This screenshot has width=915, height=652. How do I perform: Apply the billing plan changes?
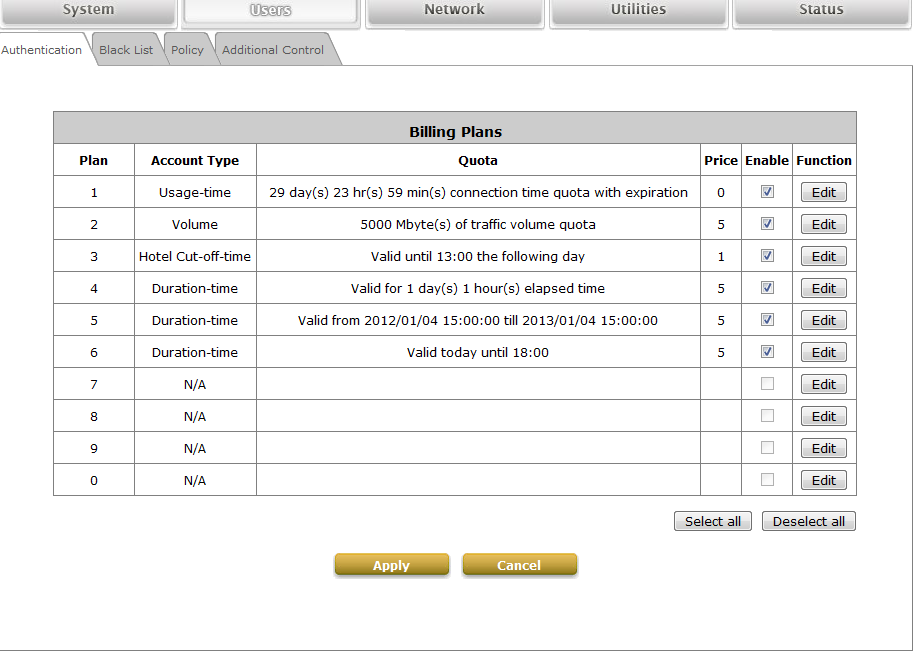(x=391, y=565)
